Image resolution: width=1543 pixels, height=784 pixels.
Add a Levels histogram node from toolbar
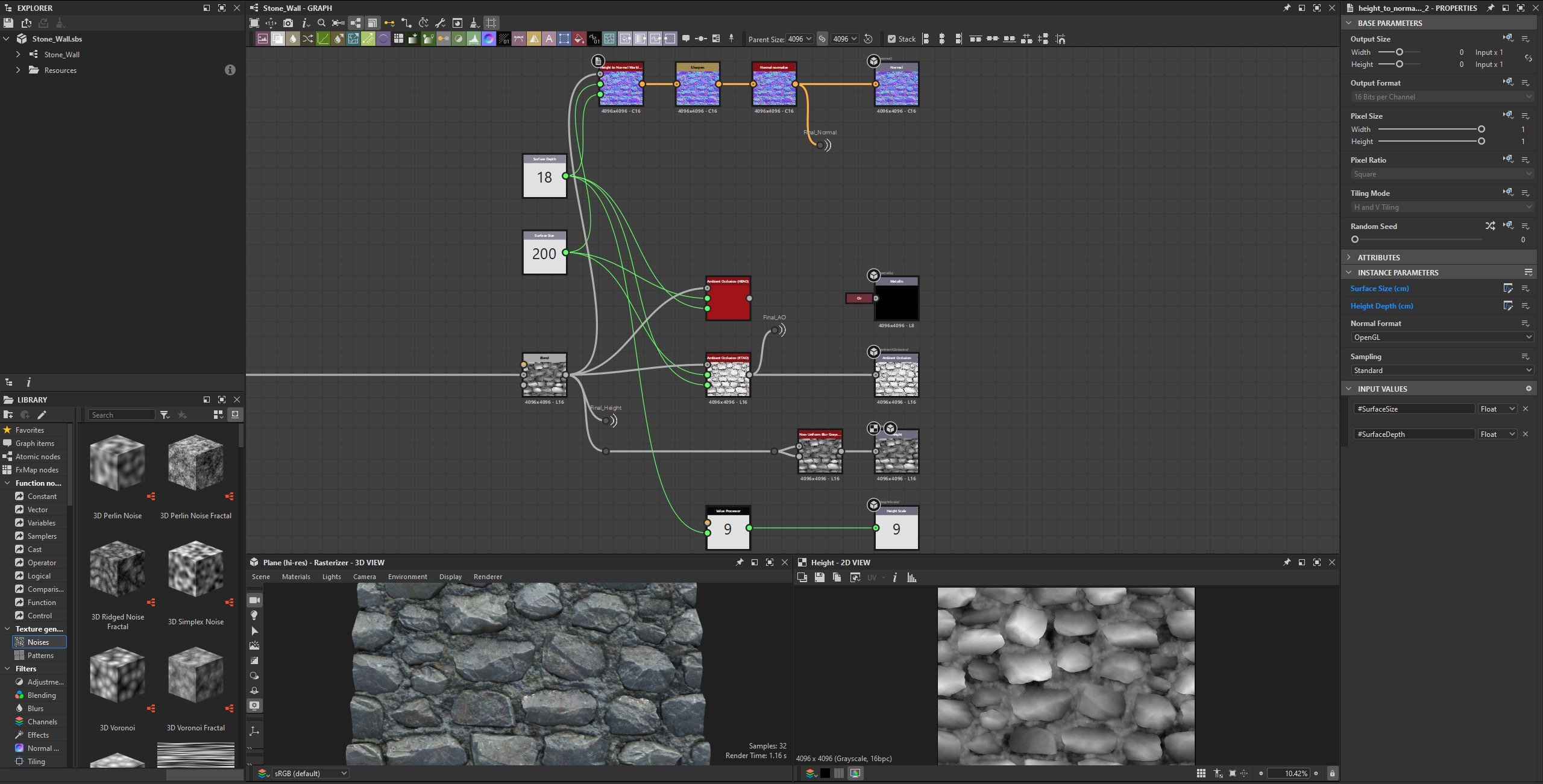point(474,39)
